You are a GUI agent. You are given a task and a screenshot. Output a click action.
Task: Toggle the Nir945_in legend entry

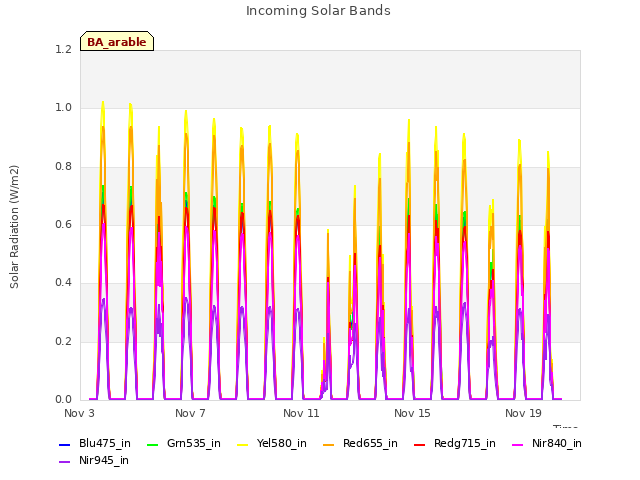pyautogui.click(x=94, y=461)
